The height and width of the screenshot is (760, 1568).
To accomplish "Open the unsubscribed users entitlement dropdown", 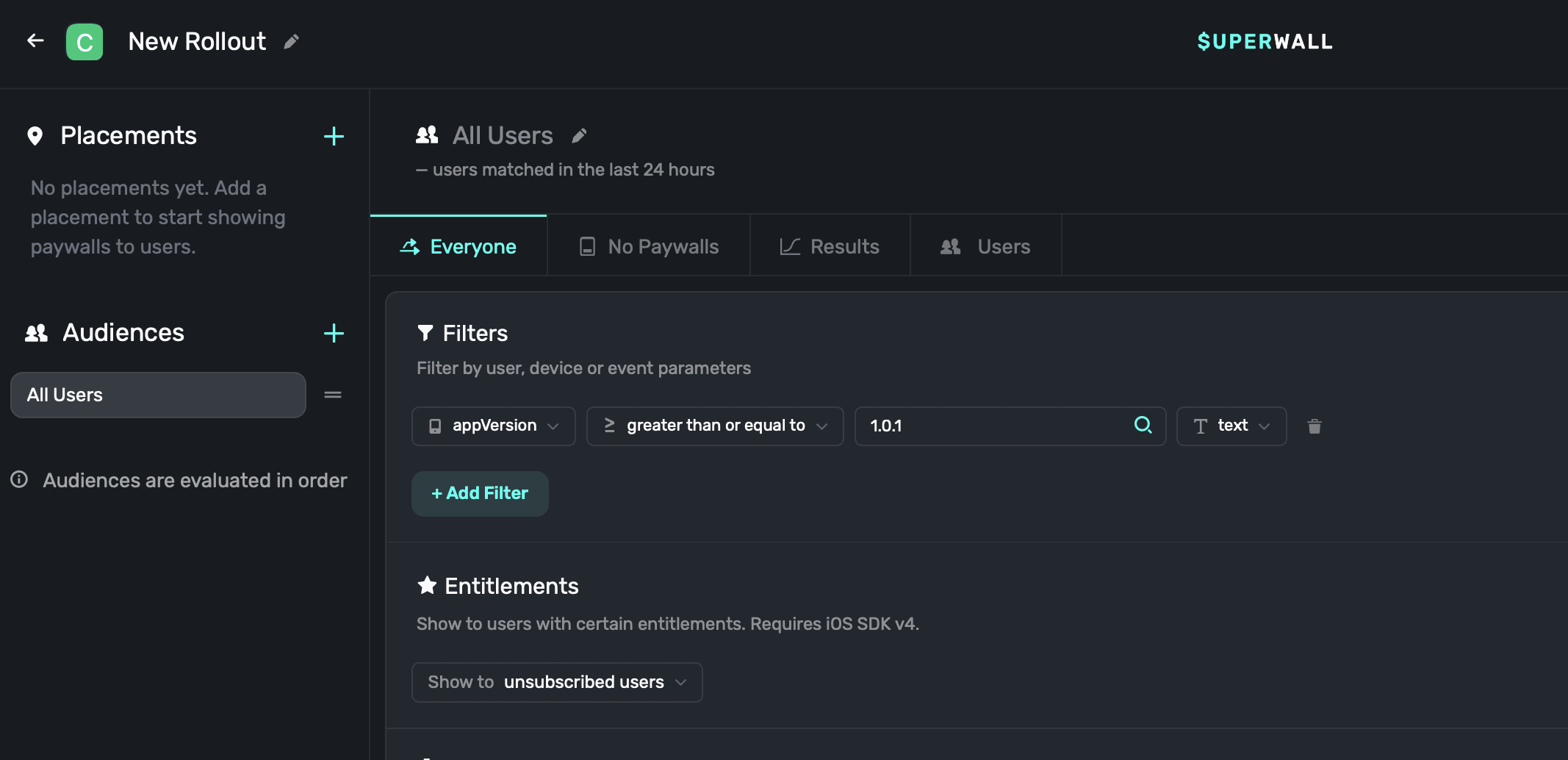I will (x=557, y=682).
